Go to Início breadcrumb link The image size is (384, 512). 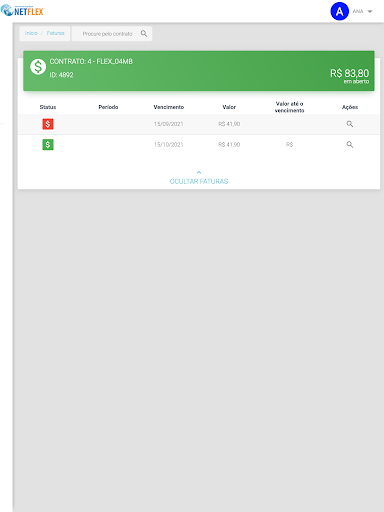tap(31, 33)
